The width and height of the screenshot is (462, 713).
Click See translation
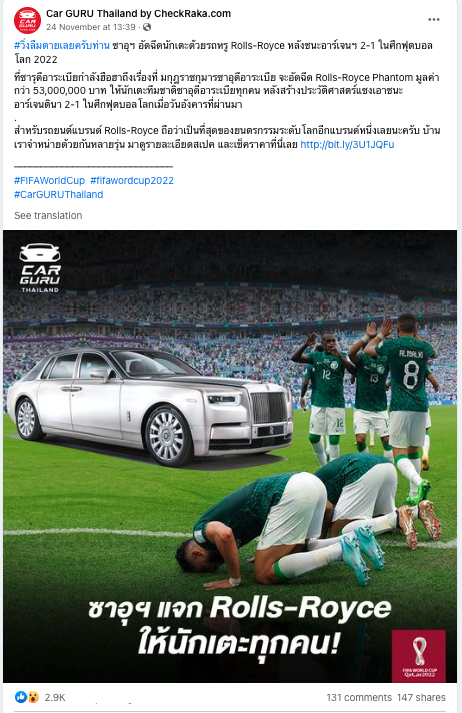click(48, 216)
